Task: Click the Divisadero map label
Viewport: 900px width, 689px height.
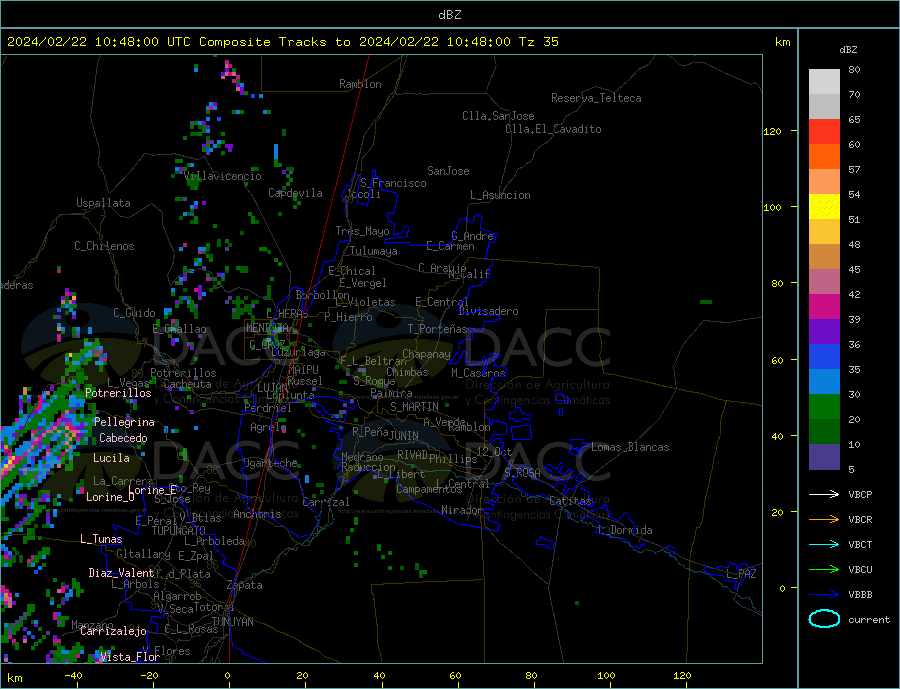Action: (x=488, y=311)
